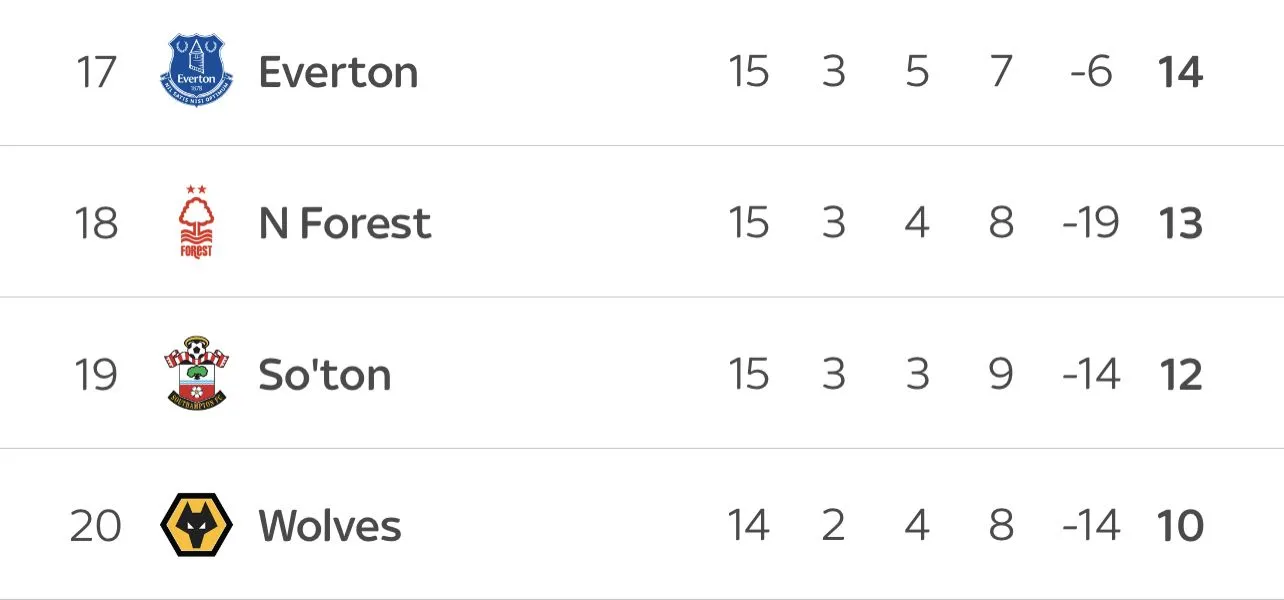
Task: Click Wolves' 14 games played value
Action: click(x=748, y=526)
